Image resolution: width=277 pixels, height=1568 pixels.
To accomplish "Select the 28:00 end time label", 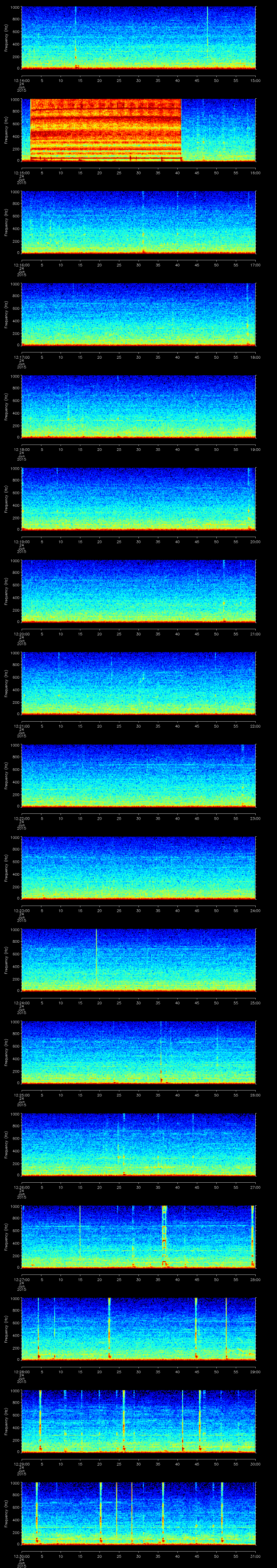I will 256,1279.
